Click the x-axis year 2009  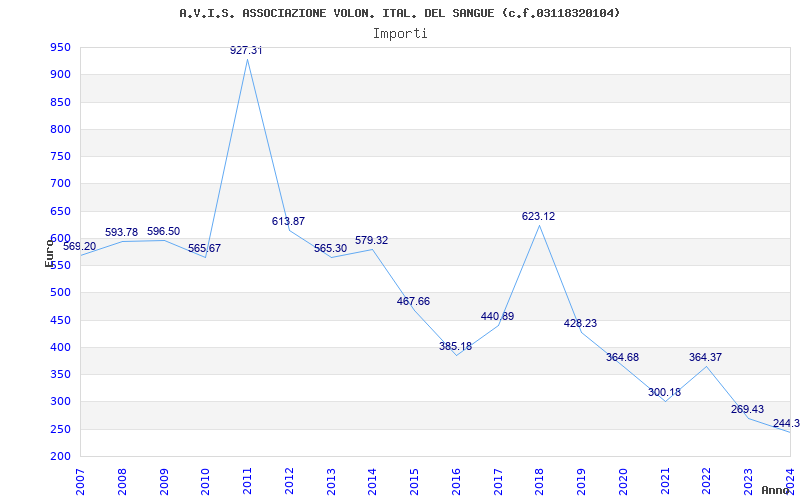(x=164, y=482)
